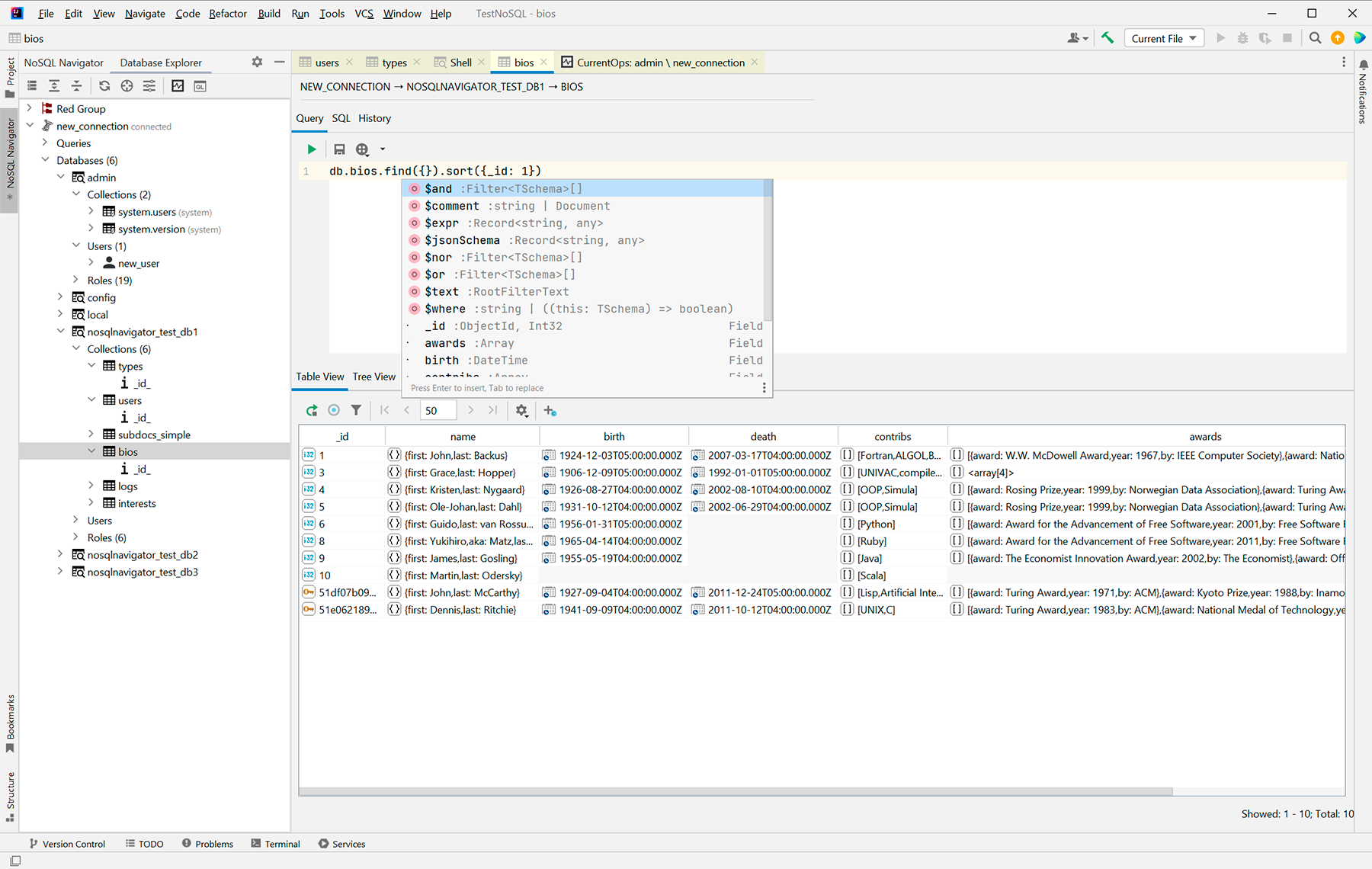Viewport: 1372px width, 869px height.
Task: Open the Refactor menu
Action: coord(228,14)
